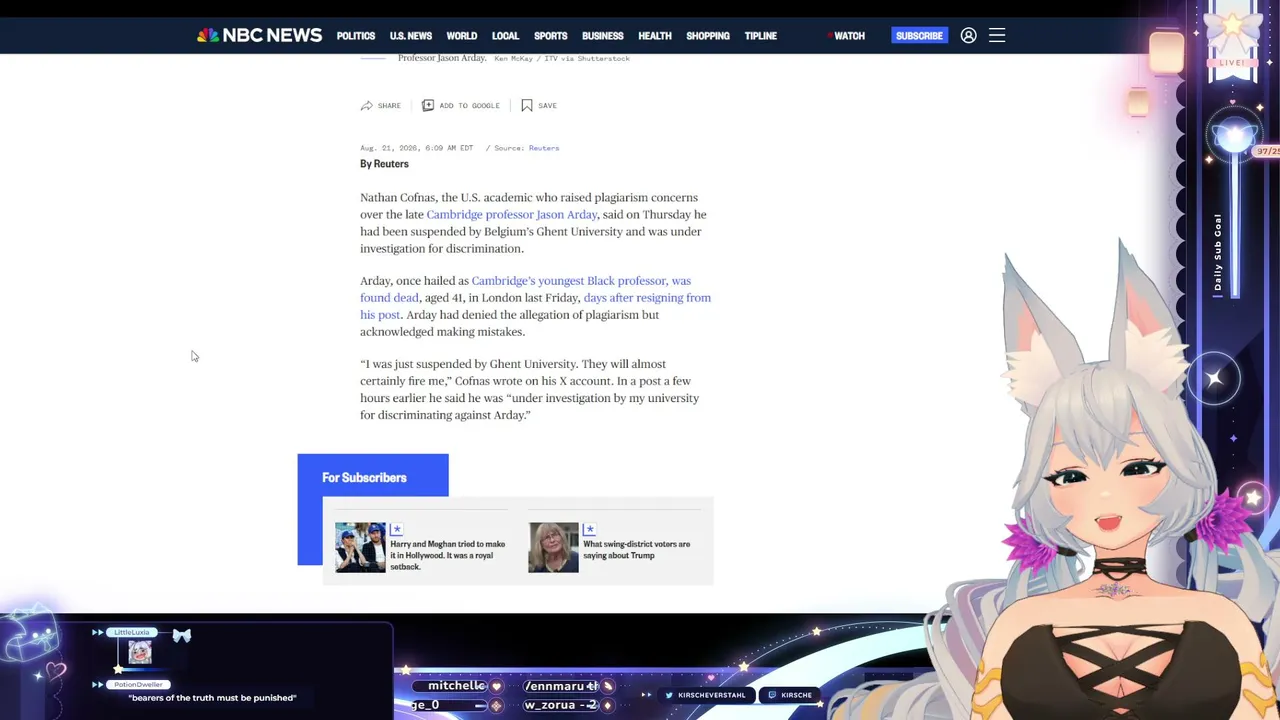The image size is (1280, 720).
Task: Go to the Health section
Action: 655,36
